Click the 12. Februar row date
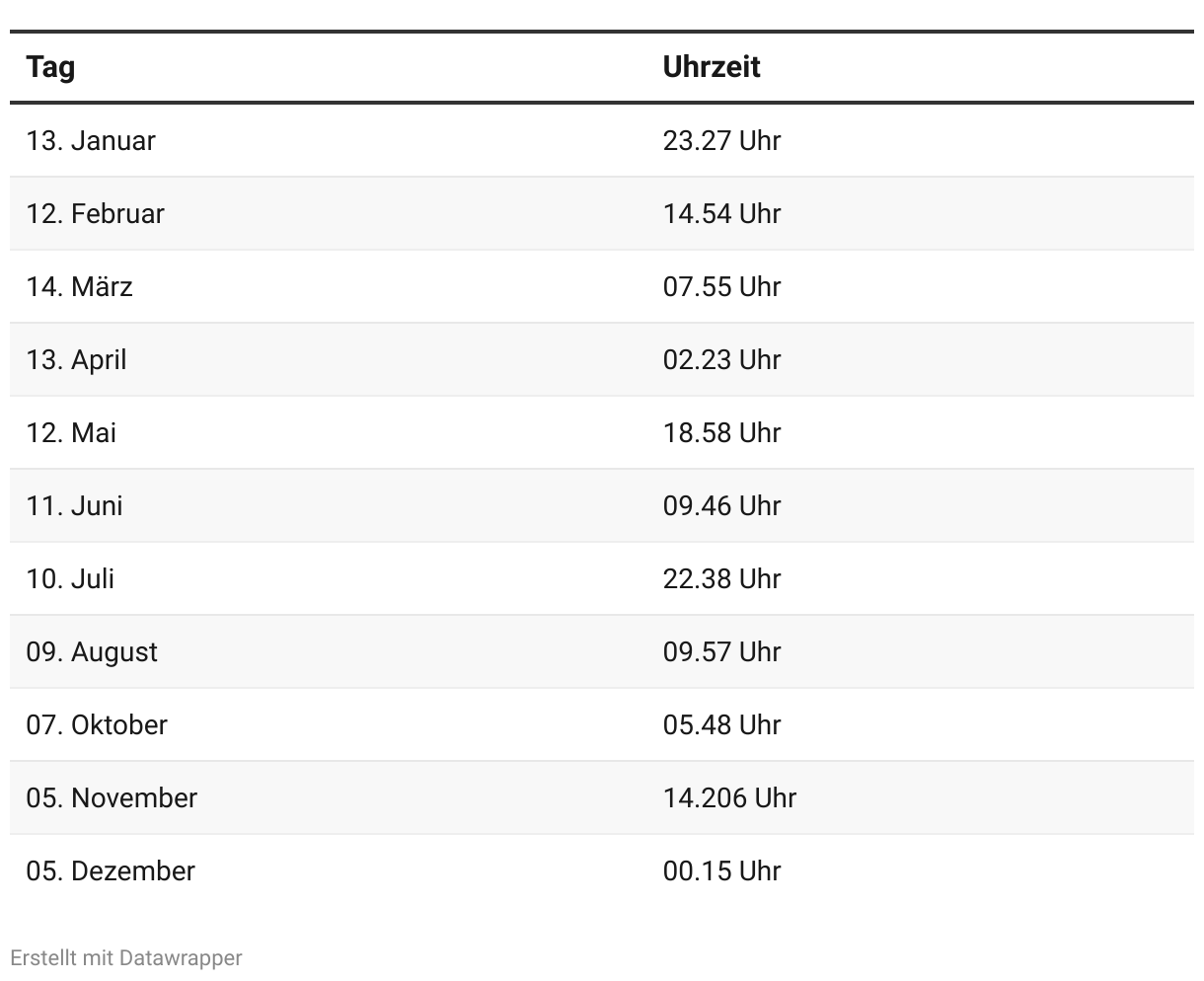The width and height of the screenshot is (1204, 981). click(x=96, y=213)
